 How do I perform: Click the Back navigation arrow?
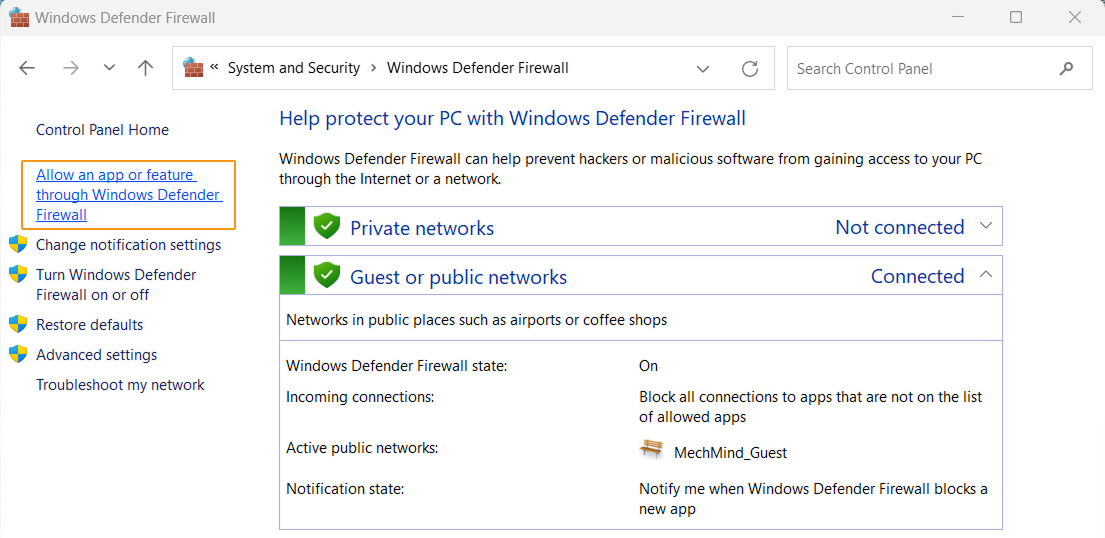[27, 68]
